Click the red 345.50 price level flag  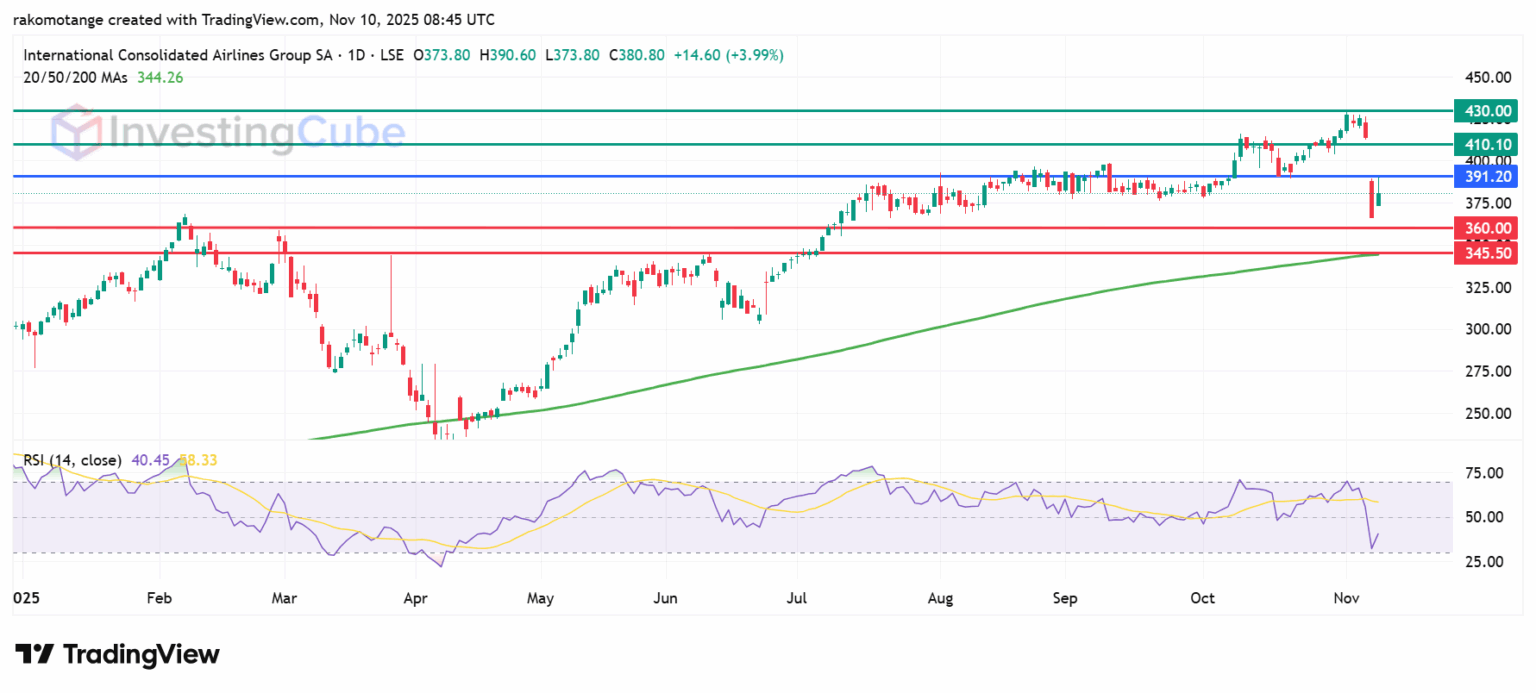(1487, 253)
